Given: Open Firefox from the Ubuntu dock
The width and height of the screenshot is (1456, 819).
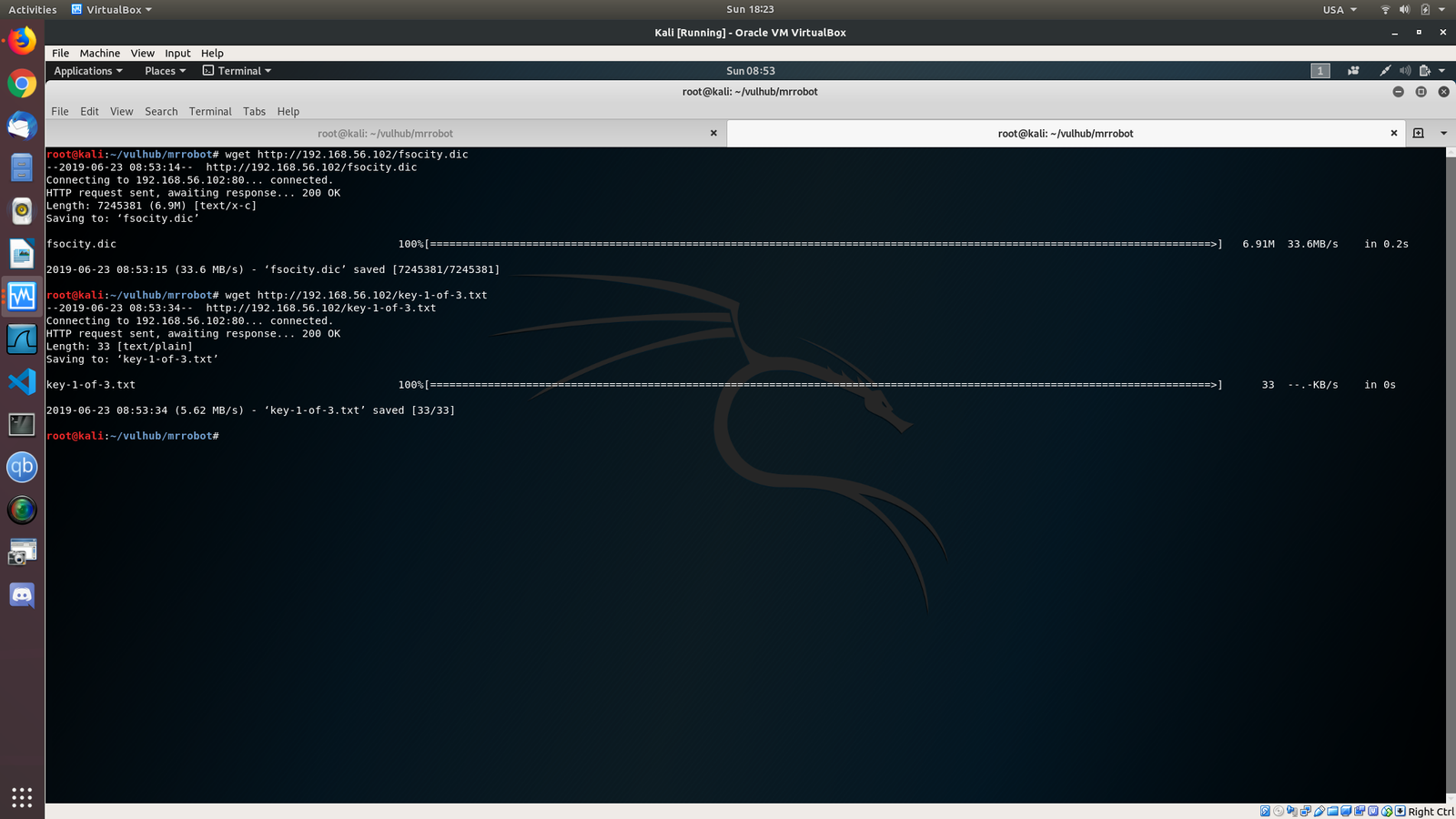Looking at the screenshot, I should pyautogui.click(x=22, y=41).
